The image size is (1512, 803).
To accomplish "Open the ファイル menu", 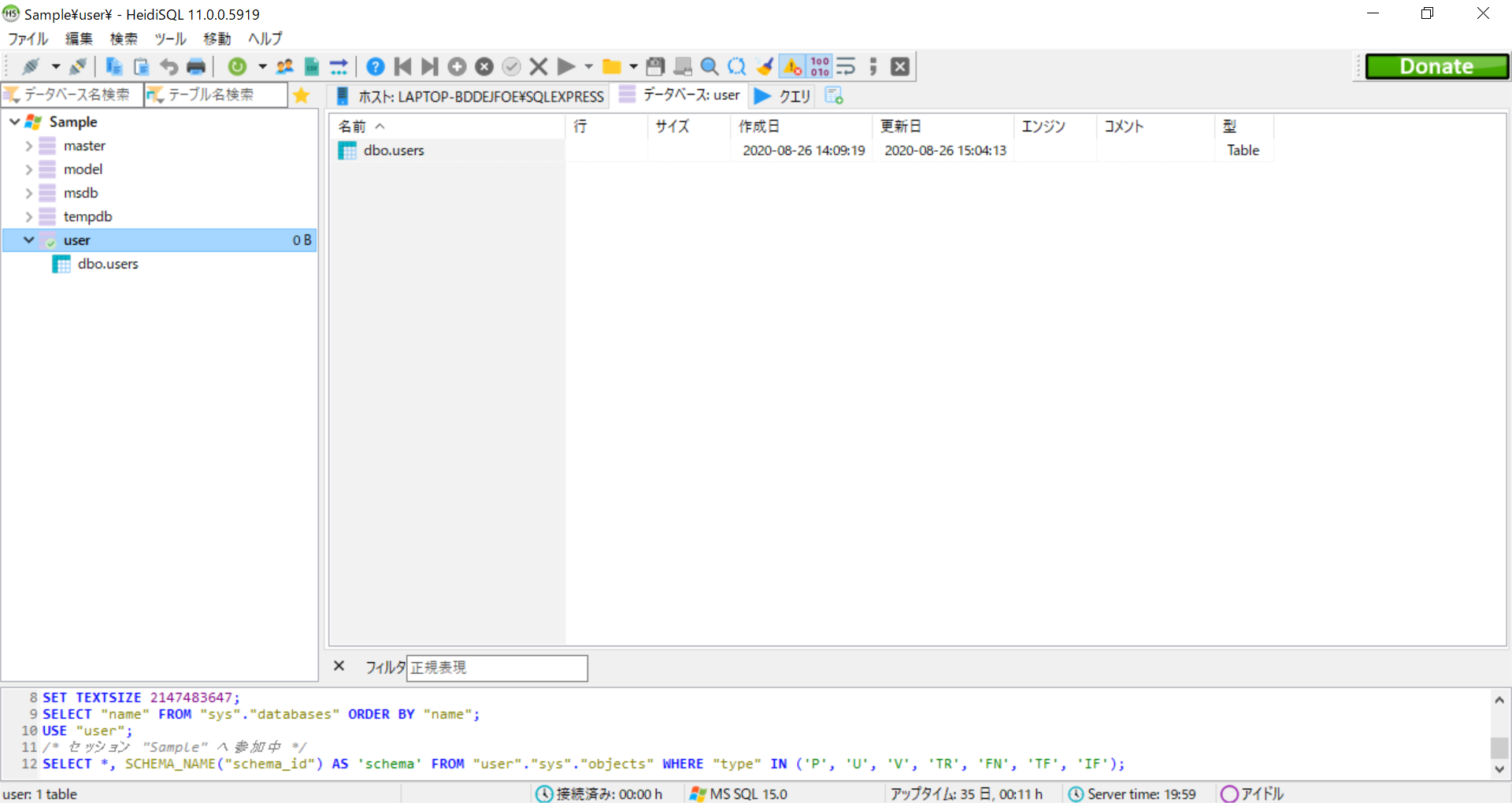I will pos(28,39).
